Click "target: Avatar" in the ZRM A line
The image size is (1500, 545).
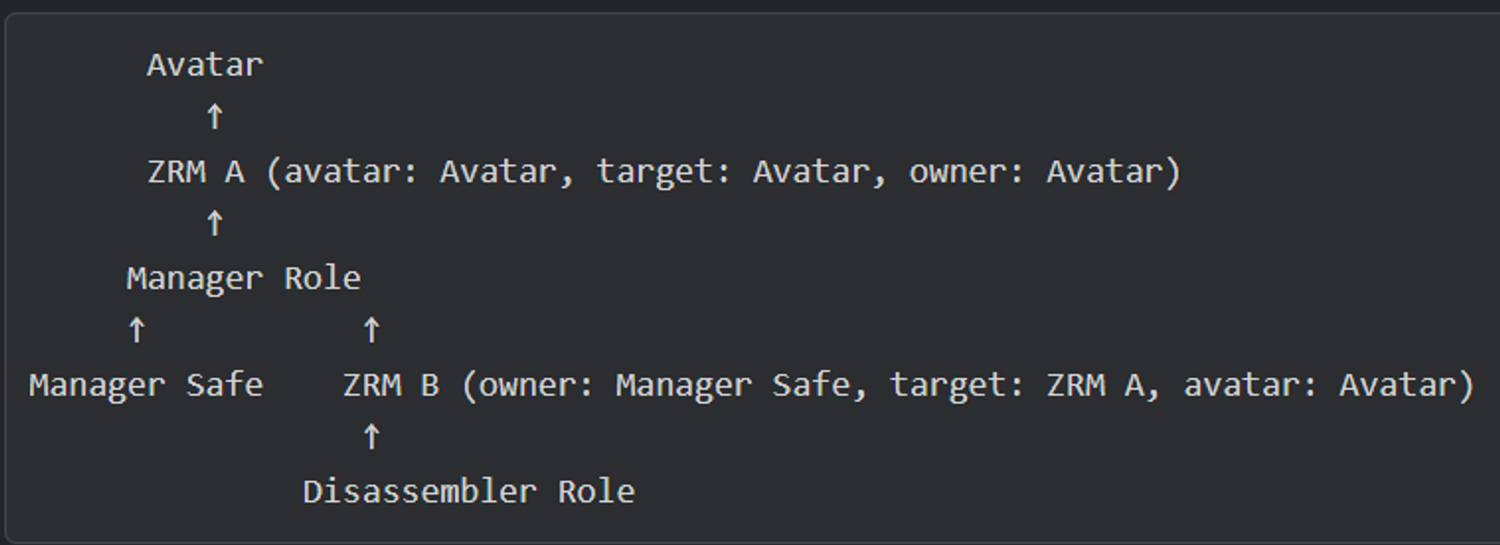point(732,172)
